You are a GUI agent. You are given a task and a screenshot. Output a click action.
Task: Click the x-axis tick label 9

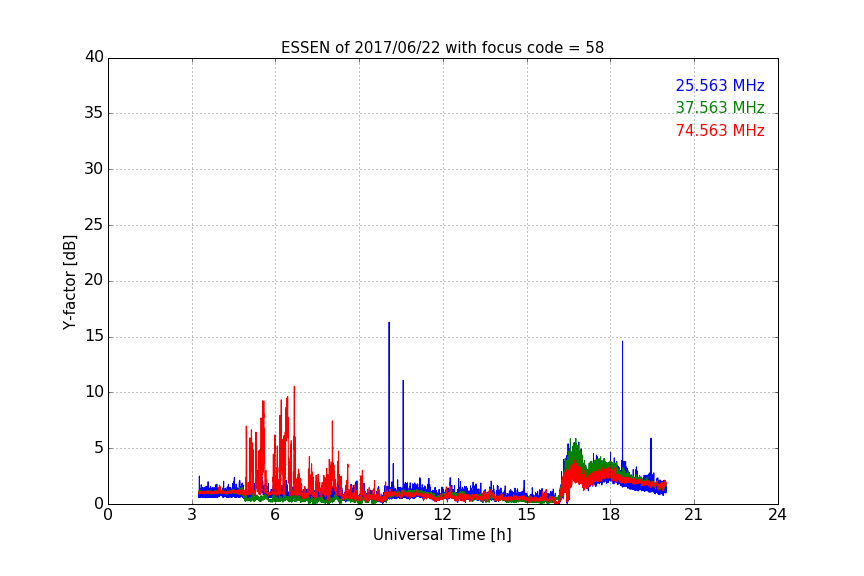click(359, 515)
